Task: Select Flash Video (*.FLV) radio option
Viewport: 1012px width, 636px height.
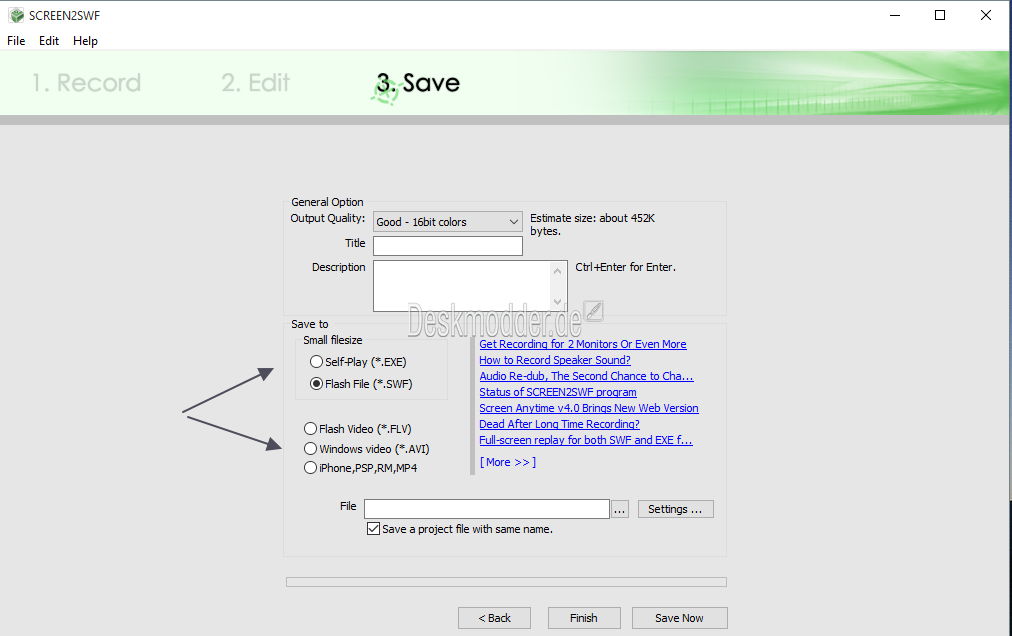Action: coord(358,429)
